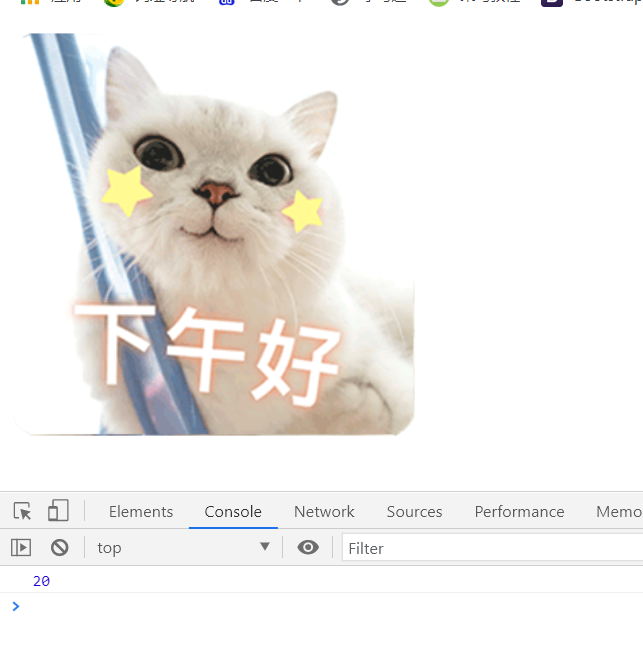Open the Performance tab

519,512
